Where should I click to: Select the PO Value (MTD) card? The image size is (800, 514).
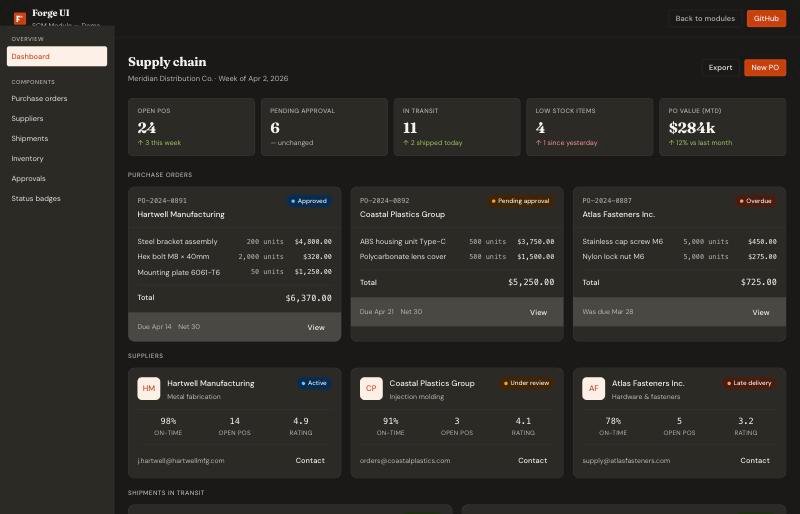(x=722, y=127)
